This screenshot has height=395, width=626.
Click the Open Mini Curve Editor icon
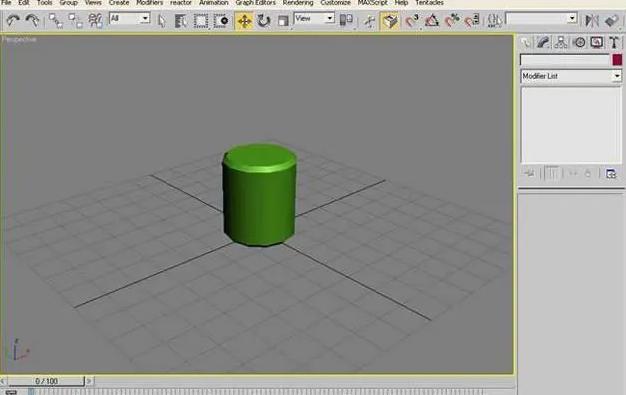click(11, 392)
